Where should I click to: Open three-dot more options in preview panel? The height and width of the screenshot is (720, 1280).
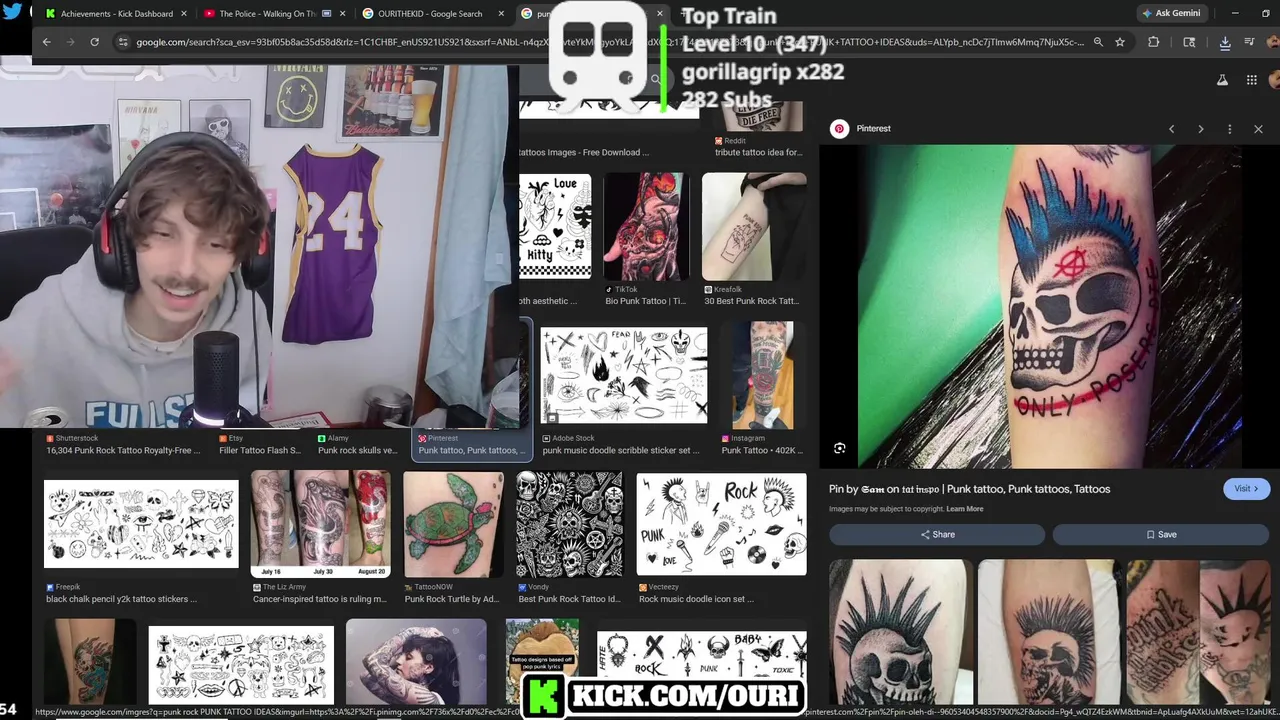1230,129
